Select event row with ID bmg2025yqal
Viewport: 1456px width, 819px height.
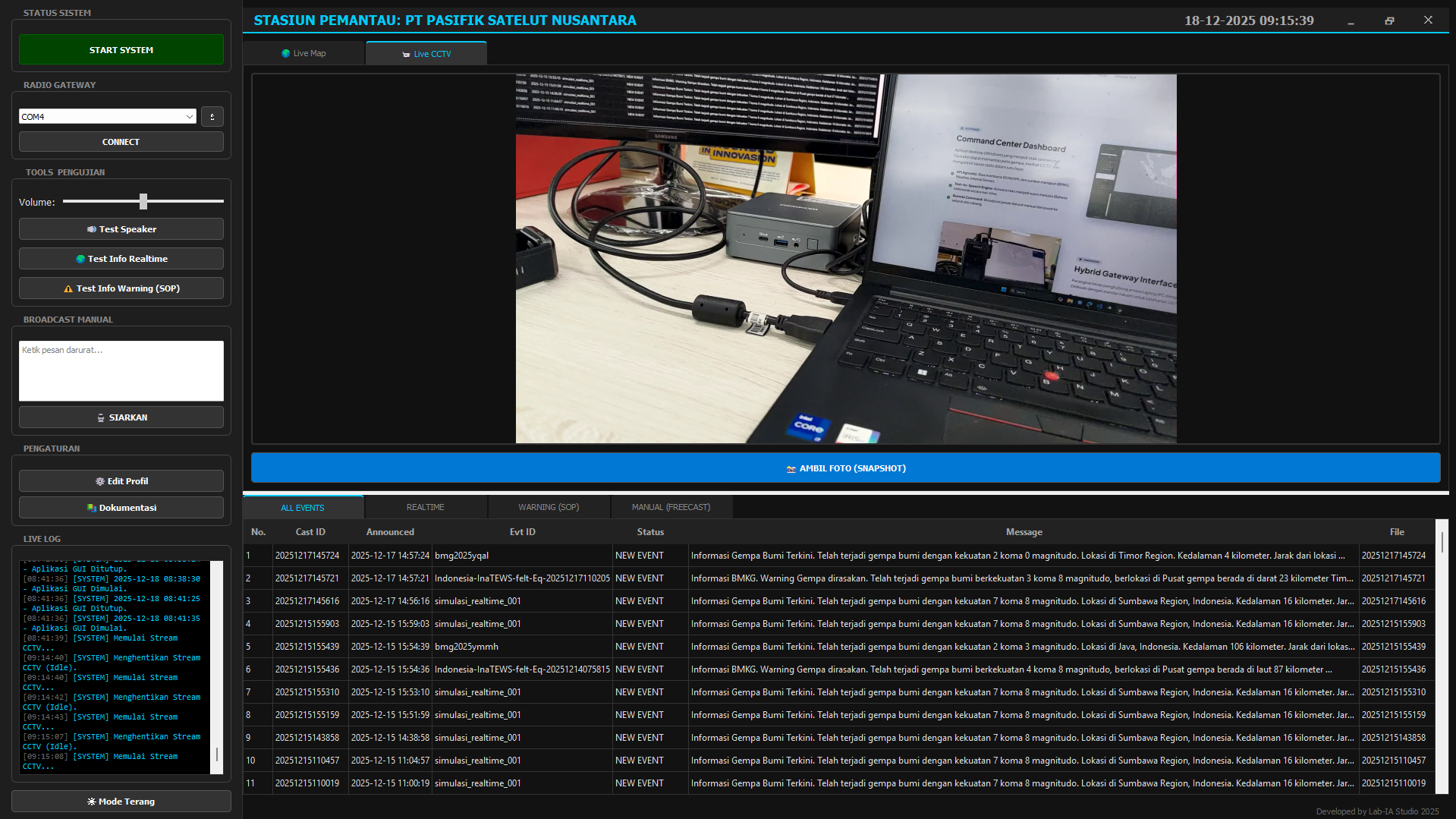[x=461, y=556]
